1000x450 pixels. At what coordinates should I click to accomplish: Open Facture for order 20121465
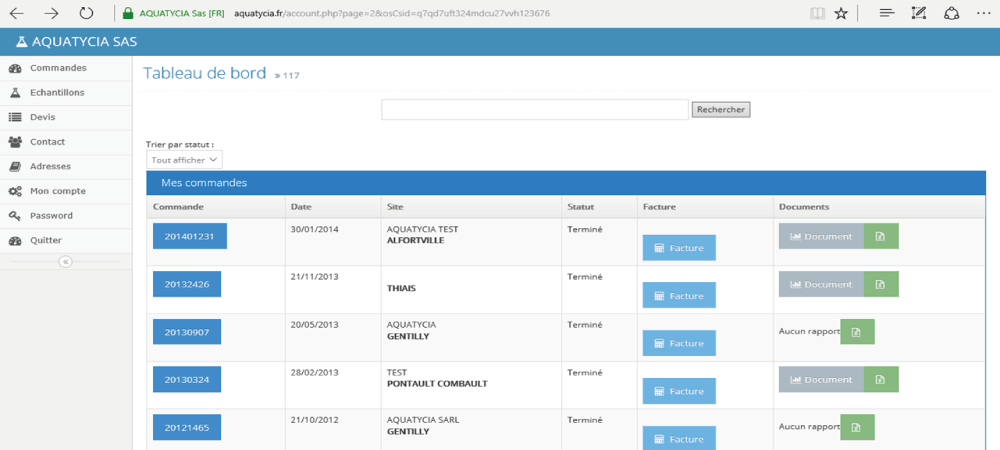point(679,439)
